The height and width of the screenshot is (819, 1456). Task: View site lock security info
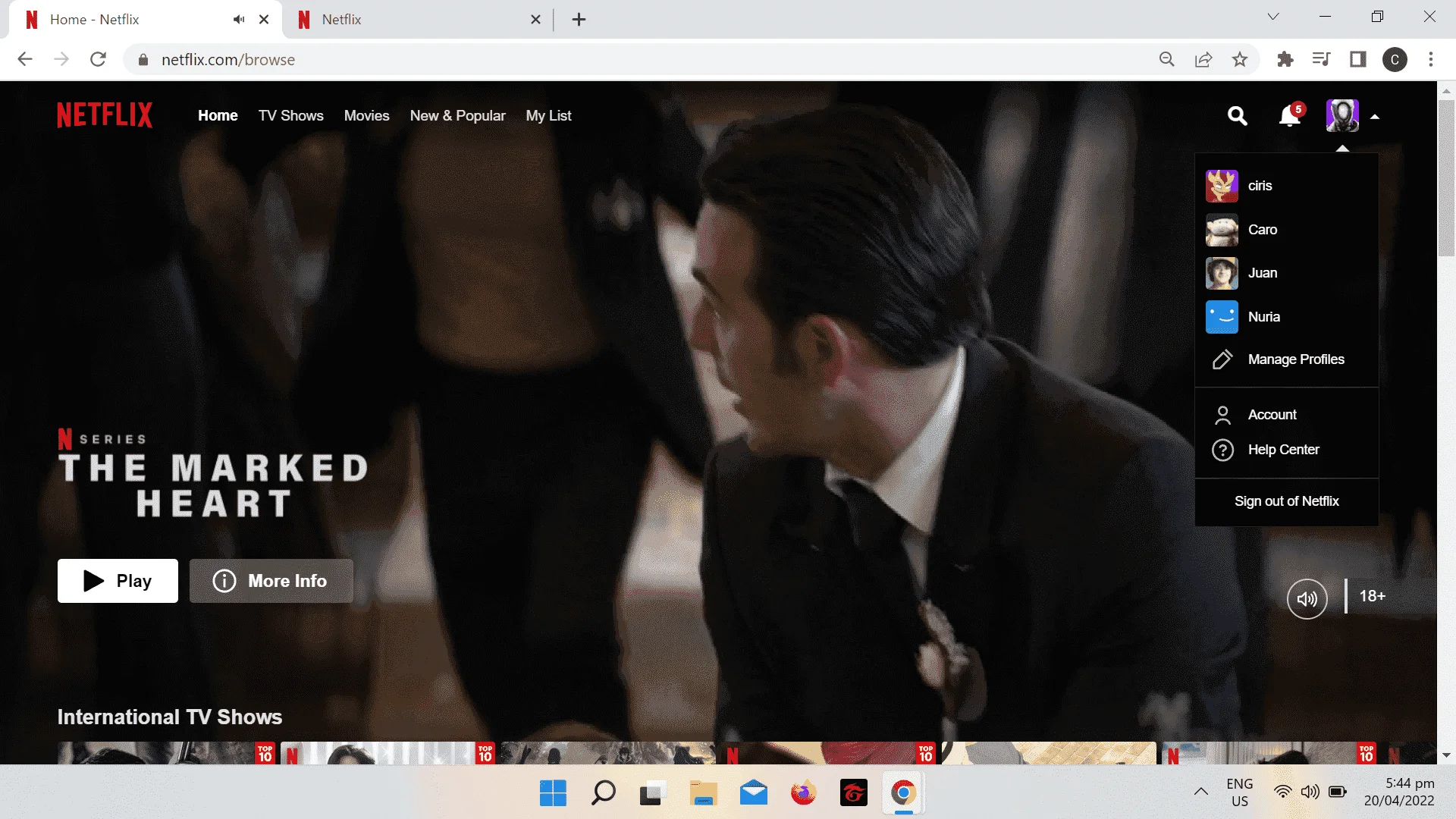tap(143, 60)
